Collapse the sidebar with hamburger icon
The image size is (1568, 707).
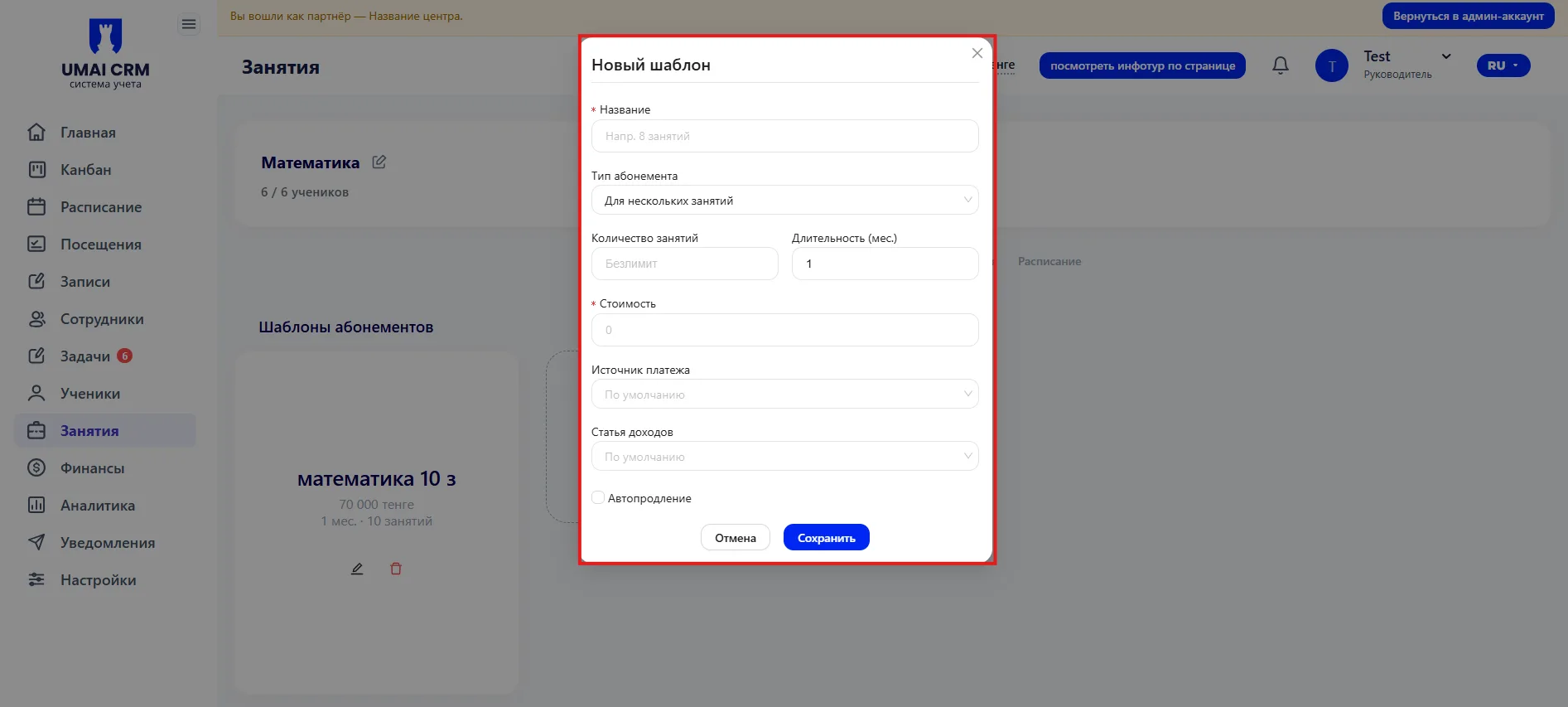coord(189,25)
